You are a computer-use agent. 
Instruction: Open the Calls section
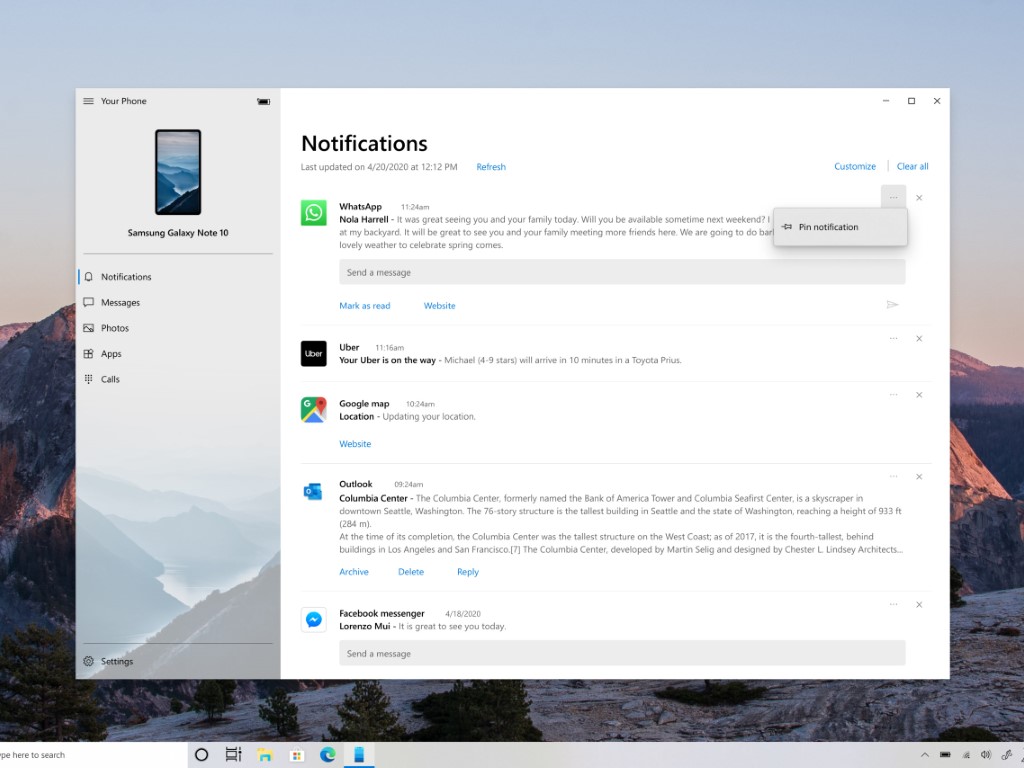[x=110, y=380]
